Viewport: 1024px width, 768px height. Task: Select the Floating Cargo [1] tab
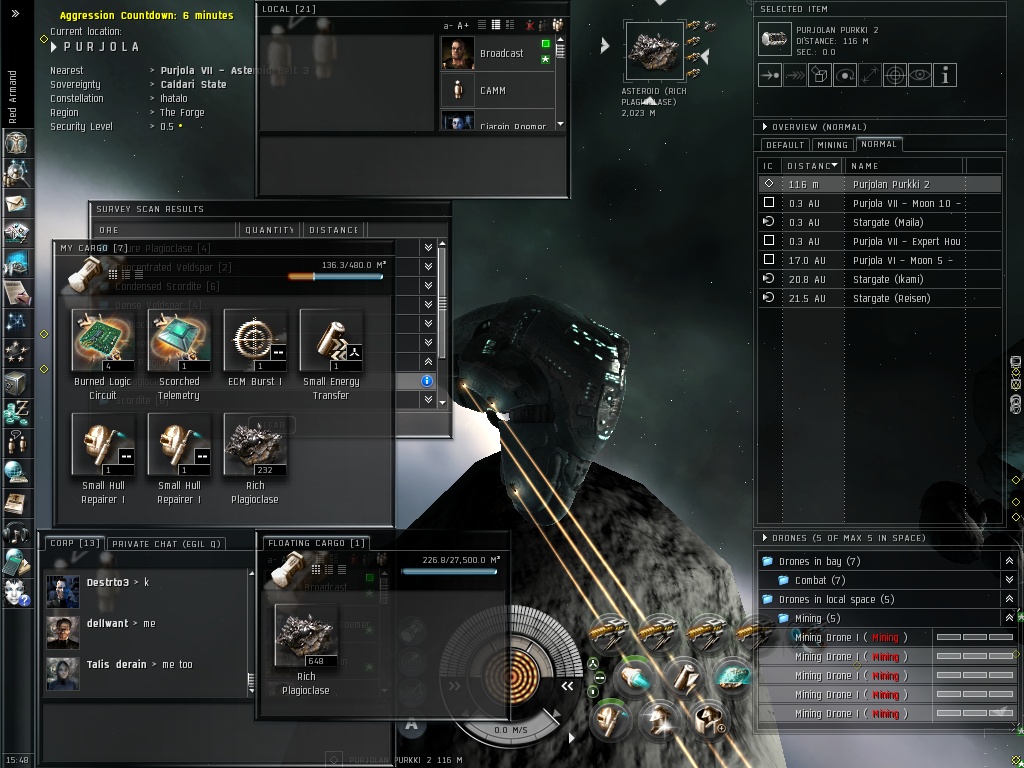[316, 543]
